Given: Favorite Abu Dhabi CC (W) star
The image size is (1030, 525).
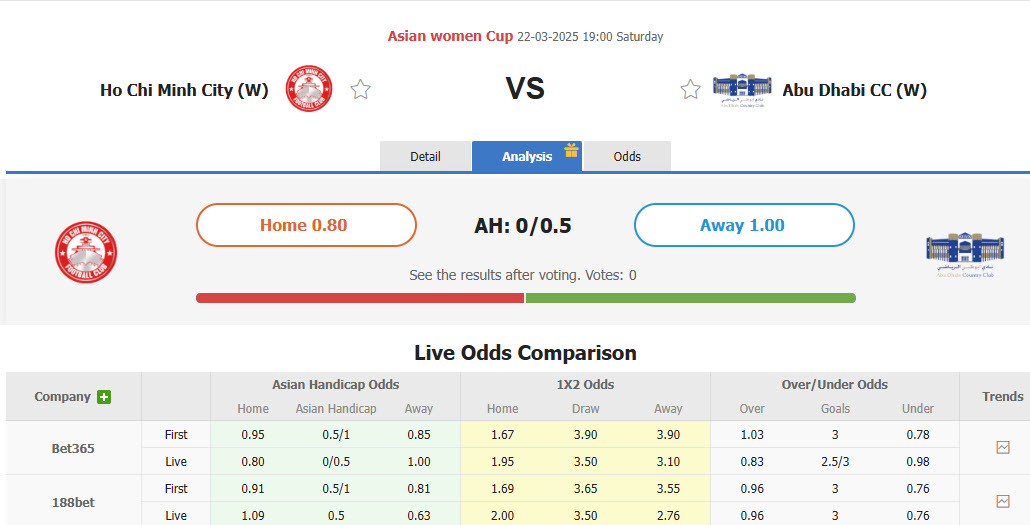Looking at the screenshot, I should tap(690, 89).
